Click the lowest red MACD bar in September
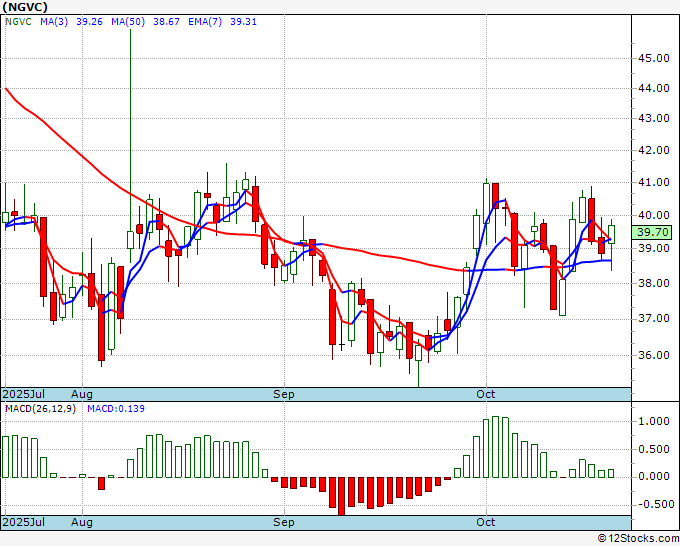 coord(342,496)
